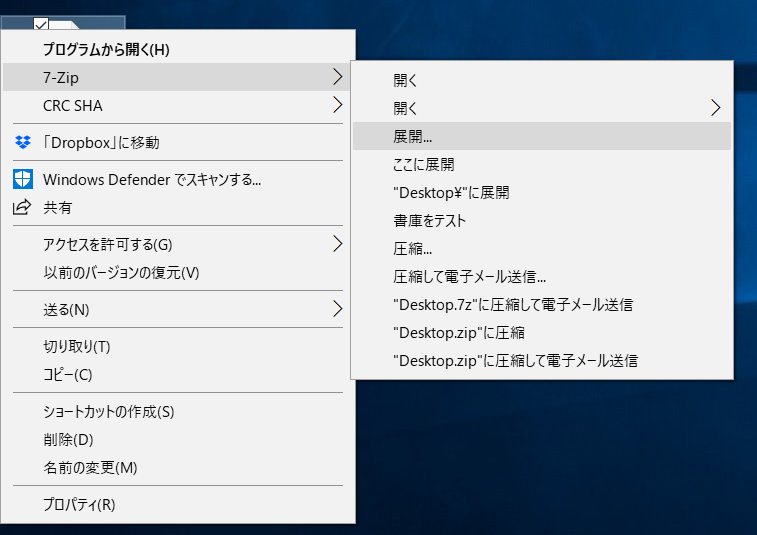
Task: Choose "Desktop.zip"に圧縮
Action: click(x=542, y=332)
